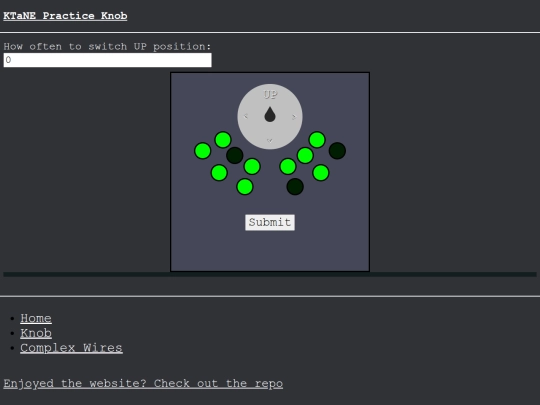The image size is (540, 405).
Task: Click the unlit LED at far right
Action: coord(337,151)
